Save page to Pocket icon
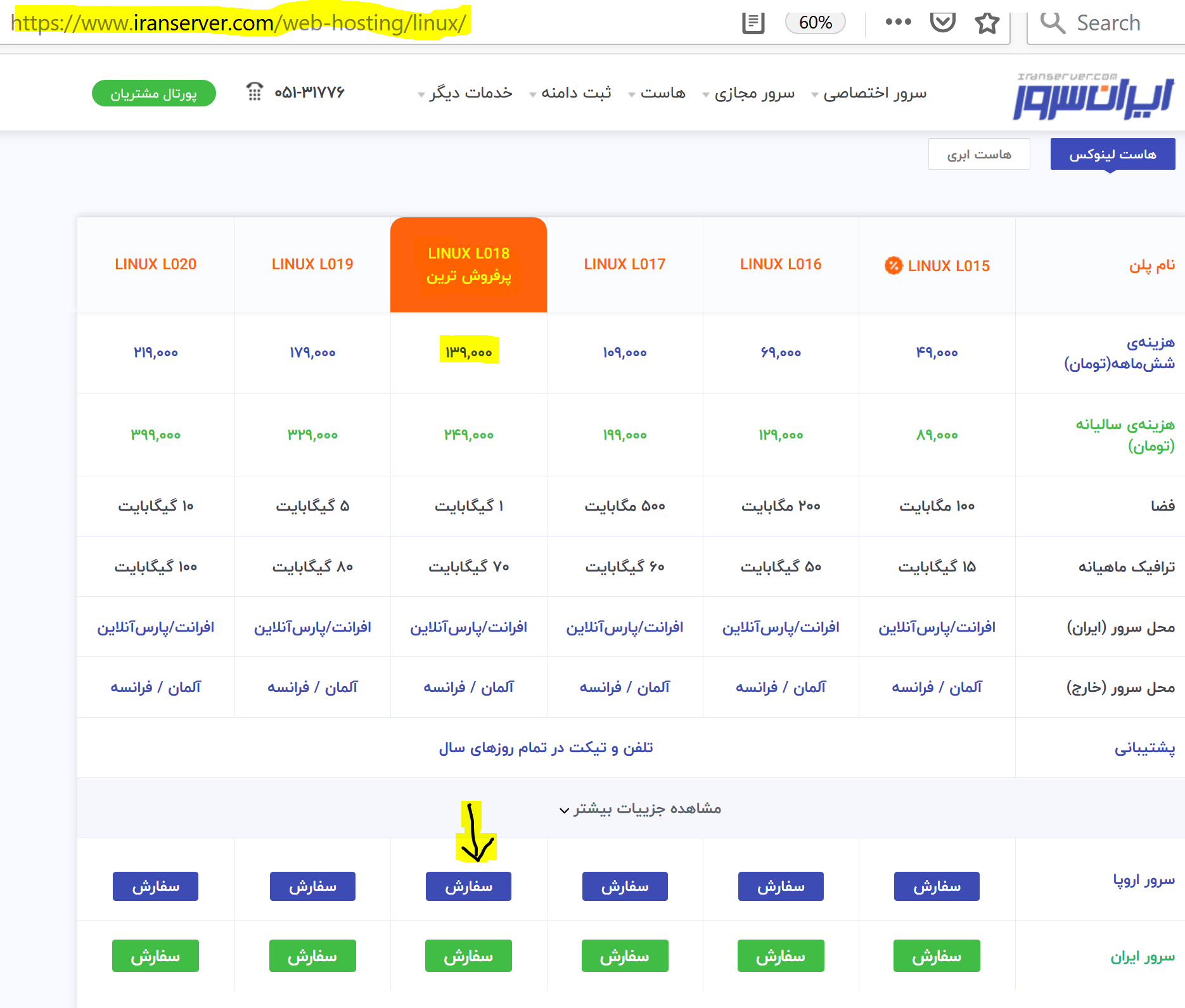1185x1008 pixels. coord(942,22)
